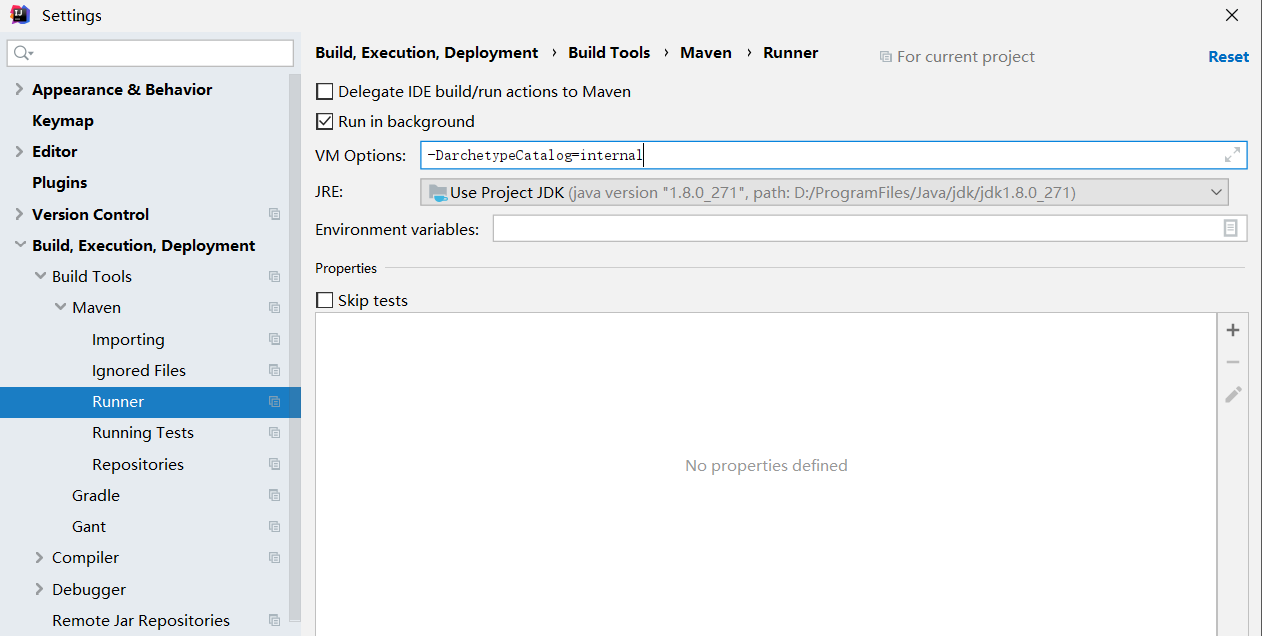Click the Environment variables field

tap(870, 229)
